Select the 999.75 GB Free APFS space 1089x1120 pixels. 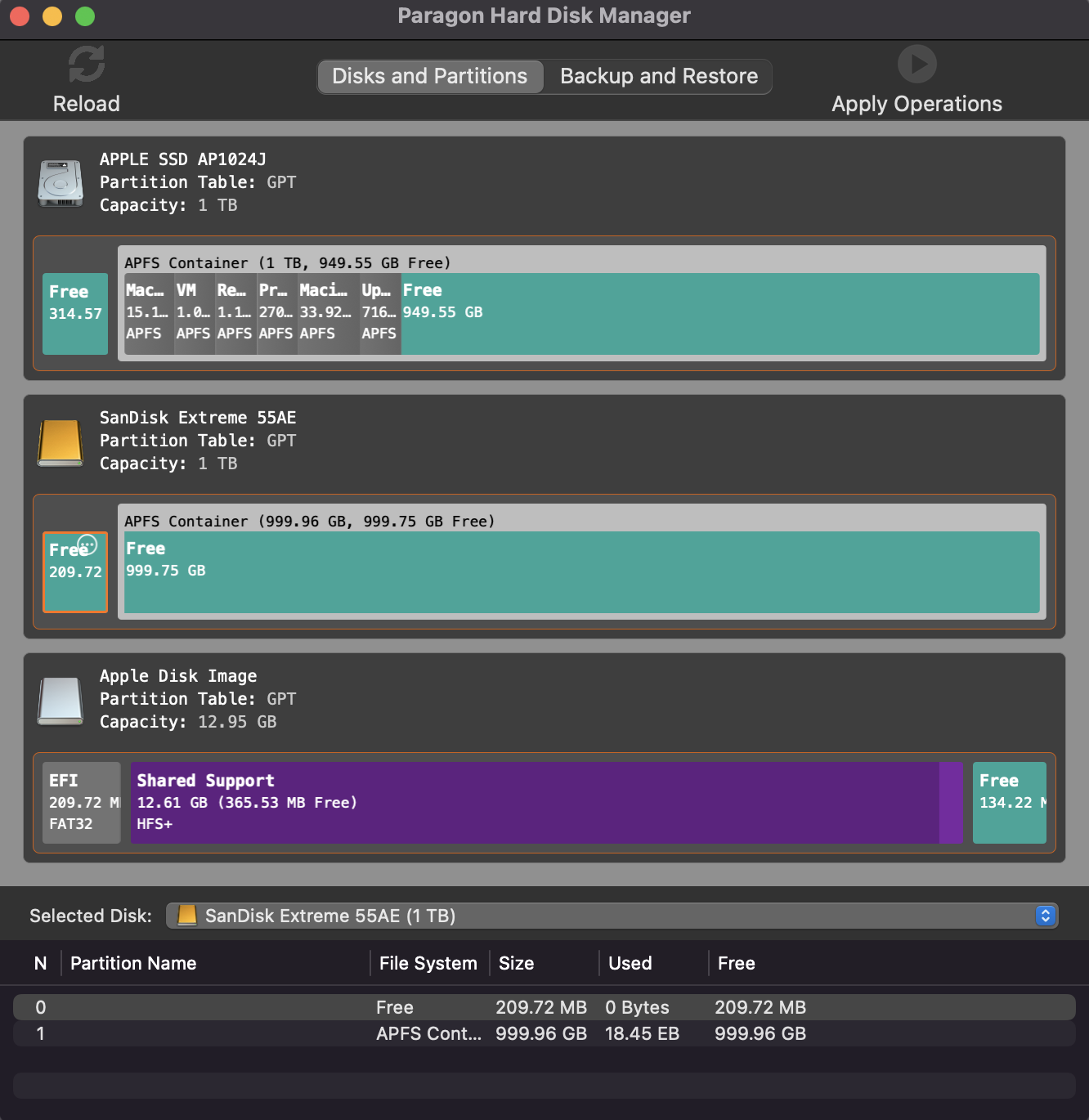coord(580,572)
